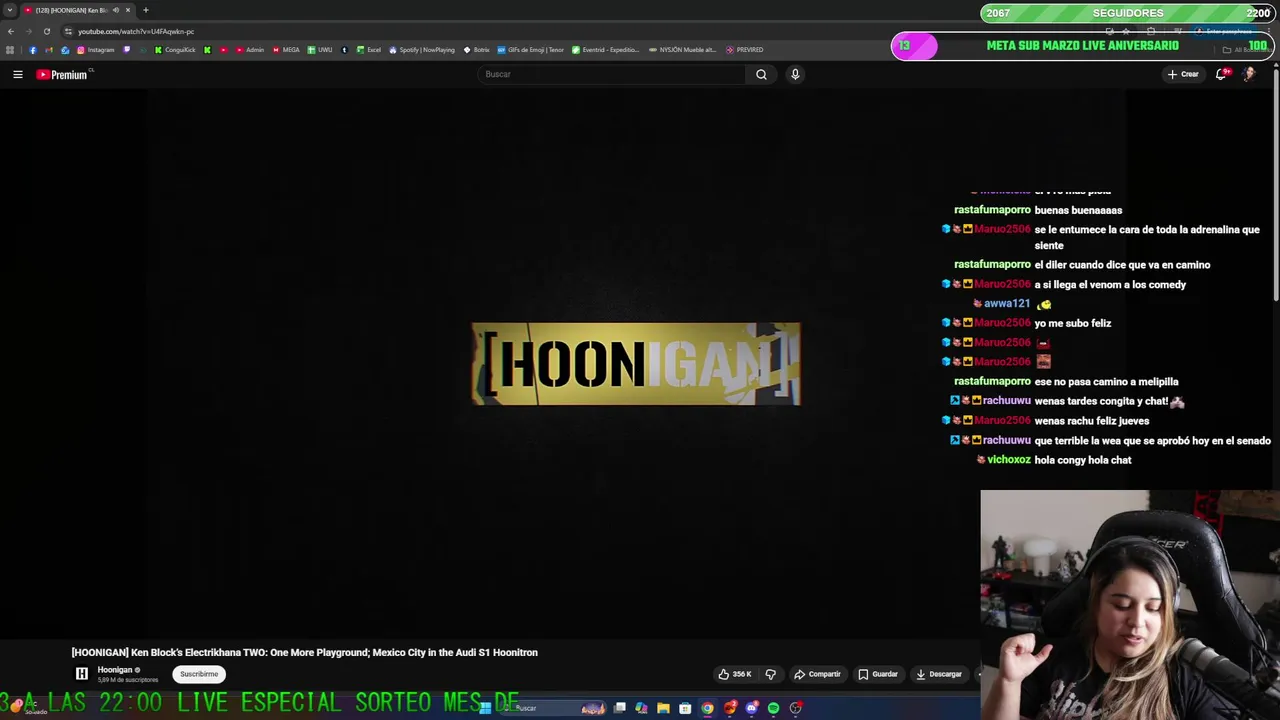Open the PREVIRED bookmark
This screenshot has width=1280, height=720.
(x=745, y=50)
